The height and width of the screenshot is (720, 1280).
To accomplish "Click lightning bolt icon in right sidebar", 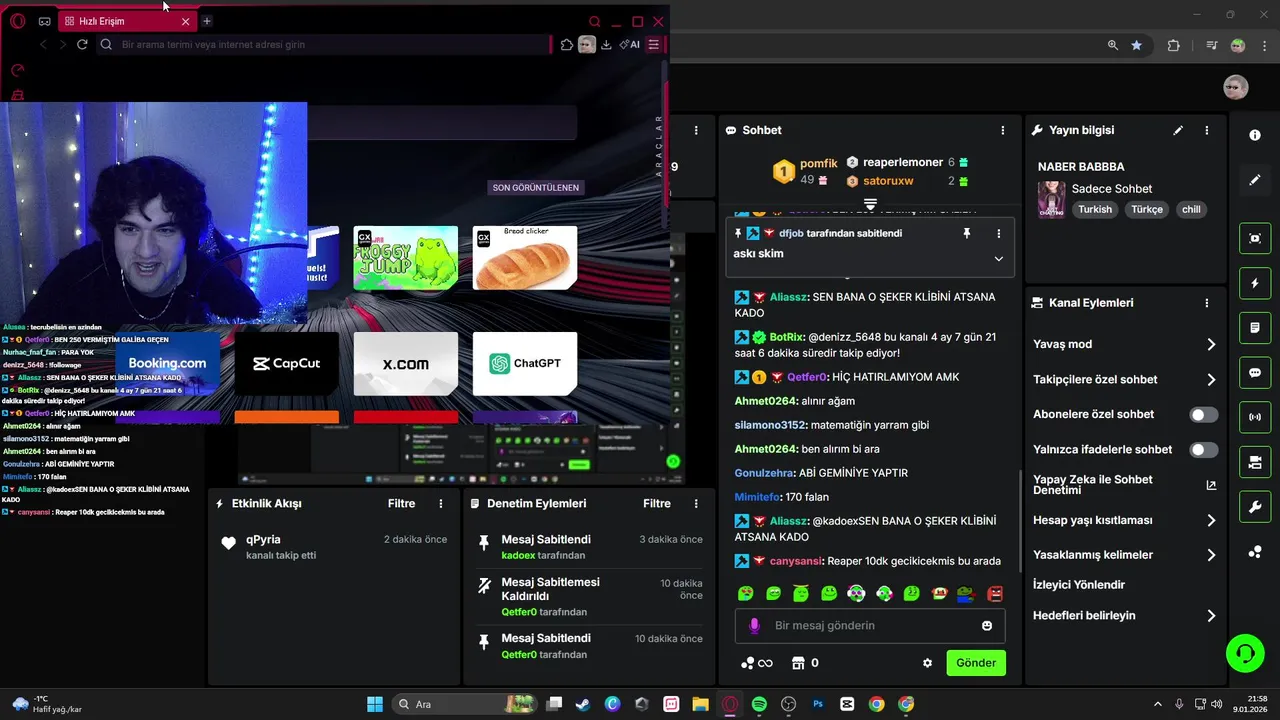I will coord(1255,283).
